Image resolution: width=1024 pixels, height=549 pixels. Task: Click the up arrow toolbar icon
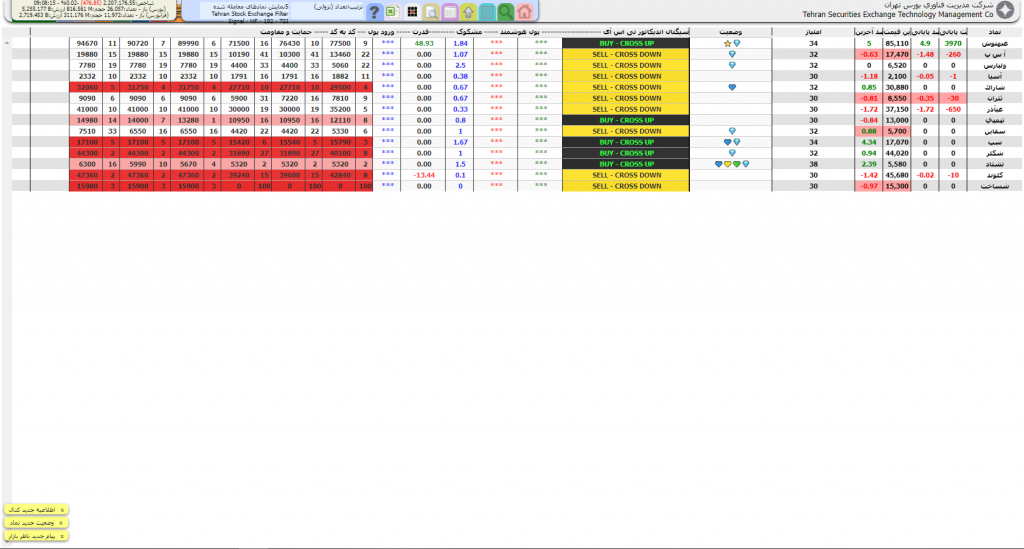point(467,12)
